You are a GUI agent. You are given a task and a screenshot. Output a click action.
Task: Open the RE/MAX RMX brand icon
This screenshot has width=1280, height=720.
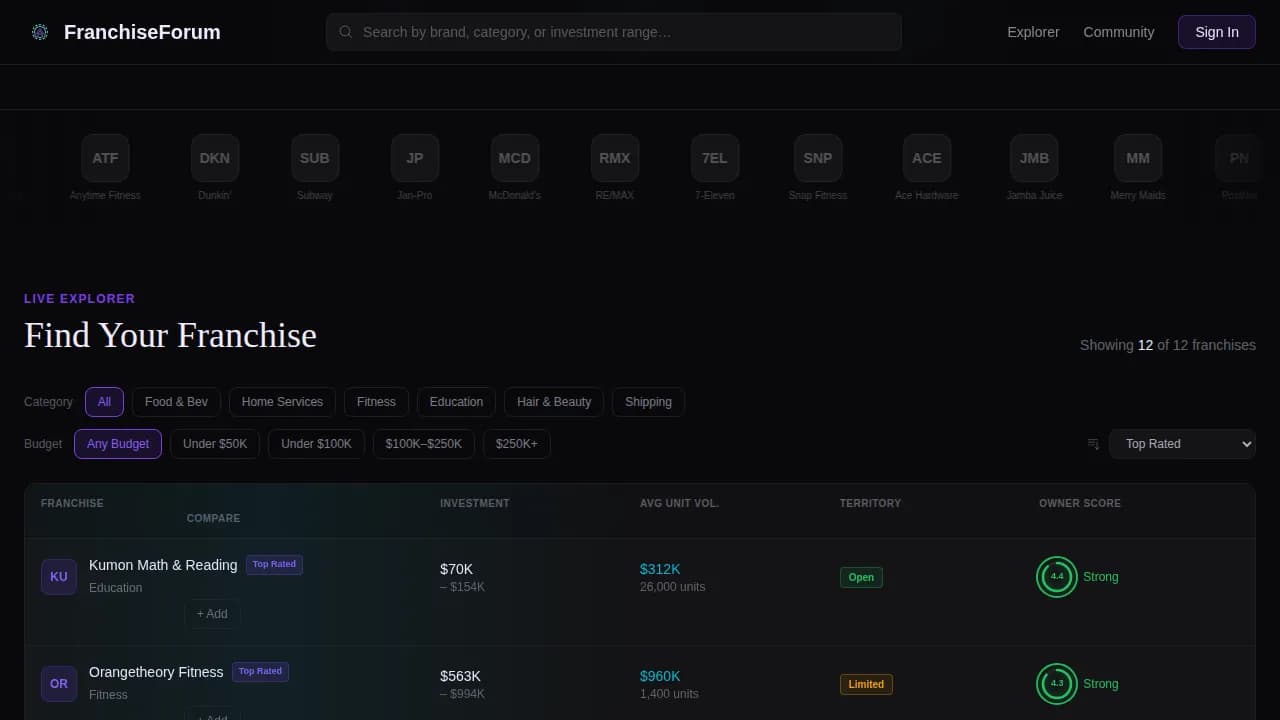tap(615, 158)
